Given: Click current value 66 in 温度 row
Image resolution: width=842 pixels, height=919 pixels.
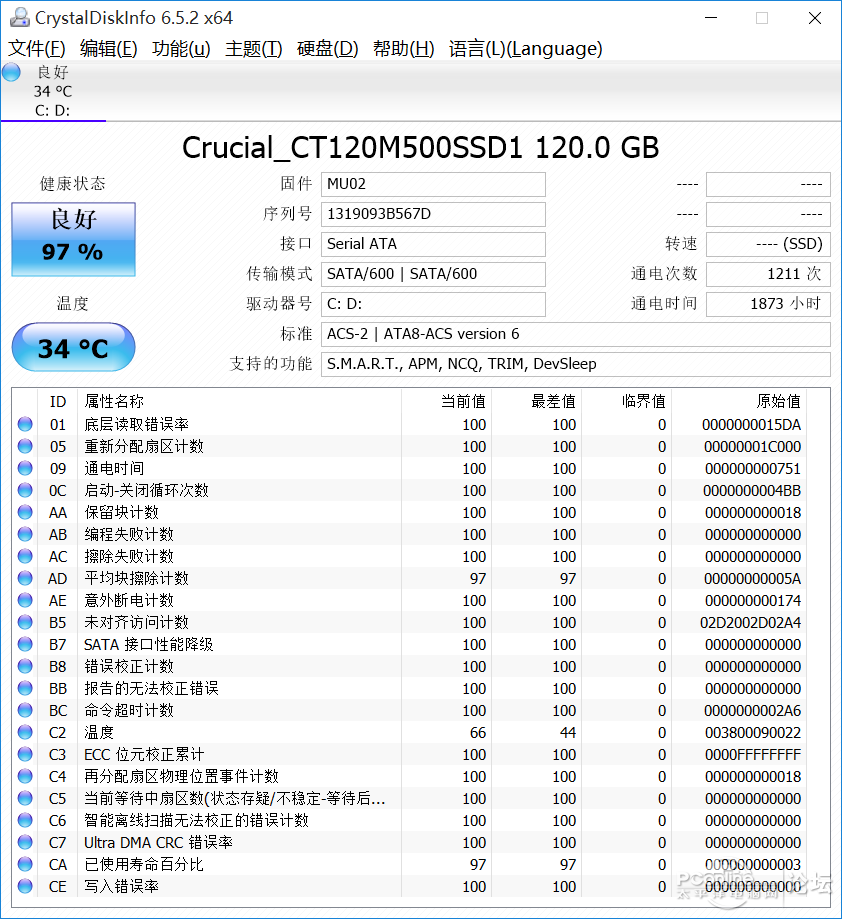Looking at the screenshot, I should 478,733.
